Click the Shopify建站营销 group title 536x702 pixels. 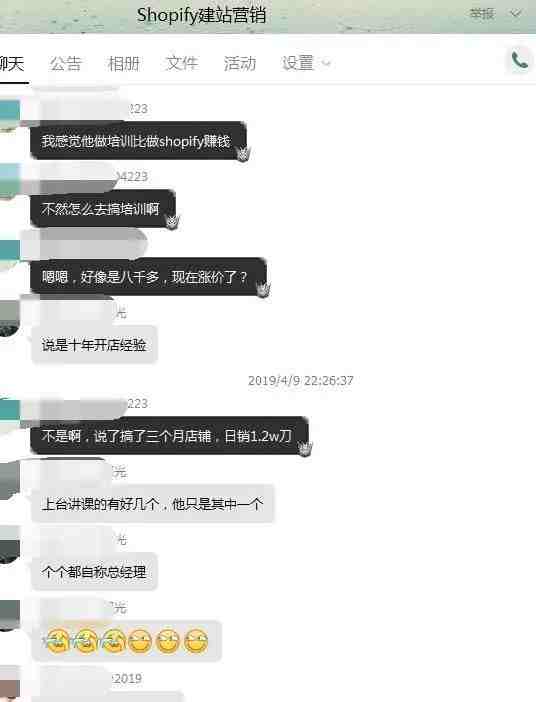pyautogui.click(x=201, y=15)
